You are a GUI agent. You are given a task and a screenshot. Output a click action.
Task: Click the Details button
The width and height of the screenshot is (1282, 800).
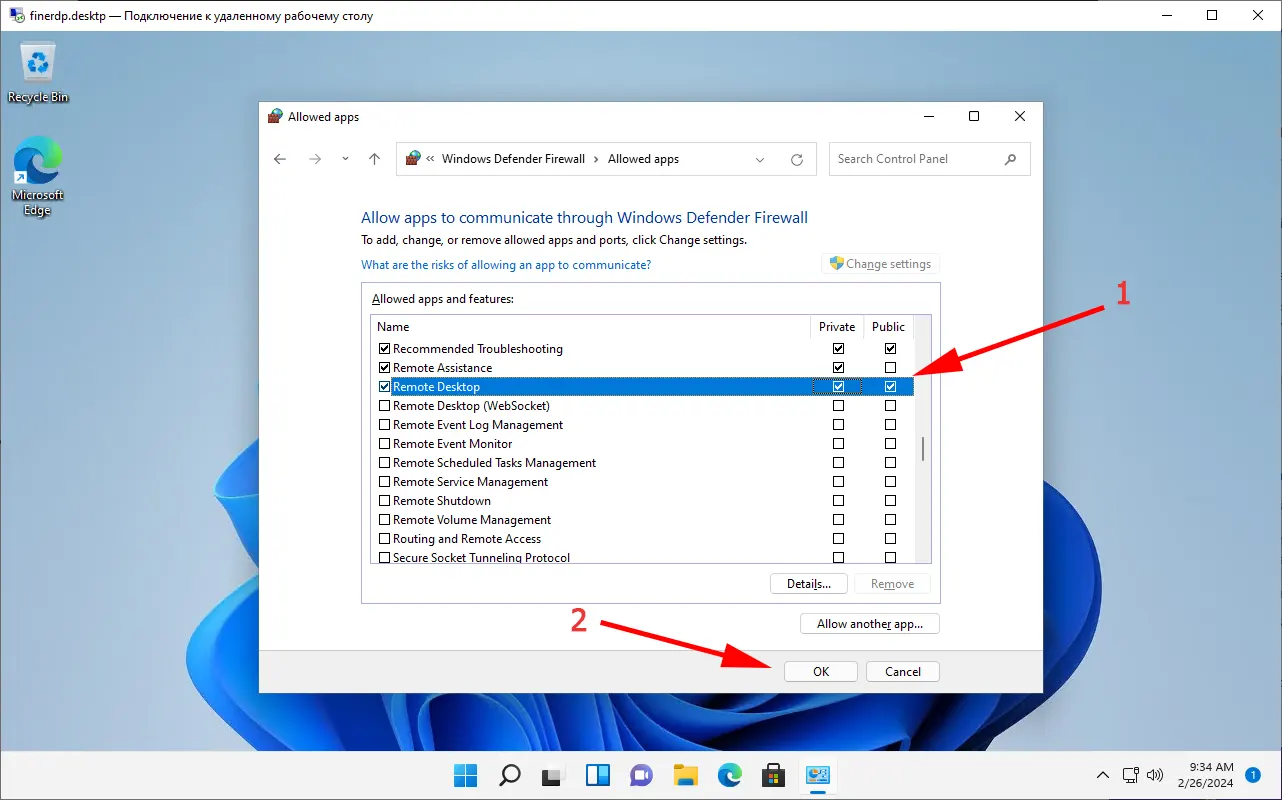(809, 584)
